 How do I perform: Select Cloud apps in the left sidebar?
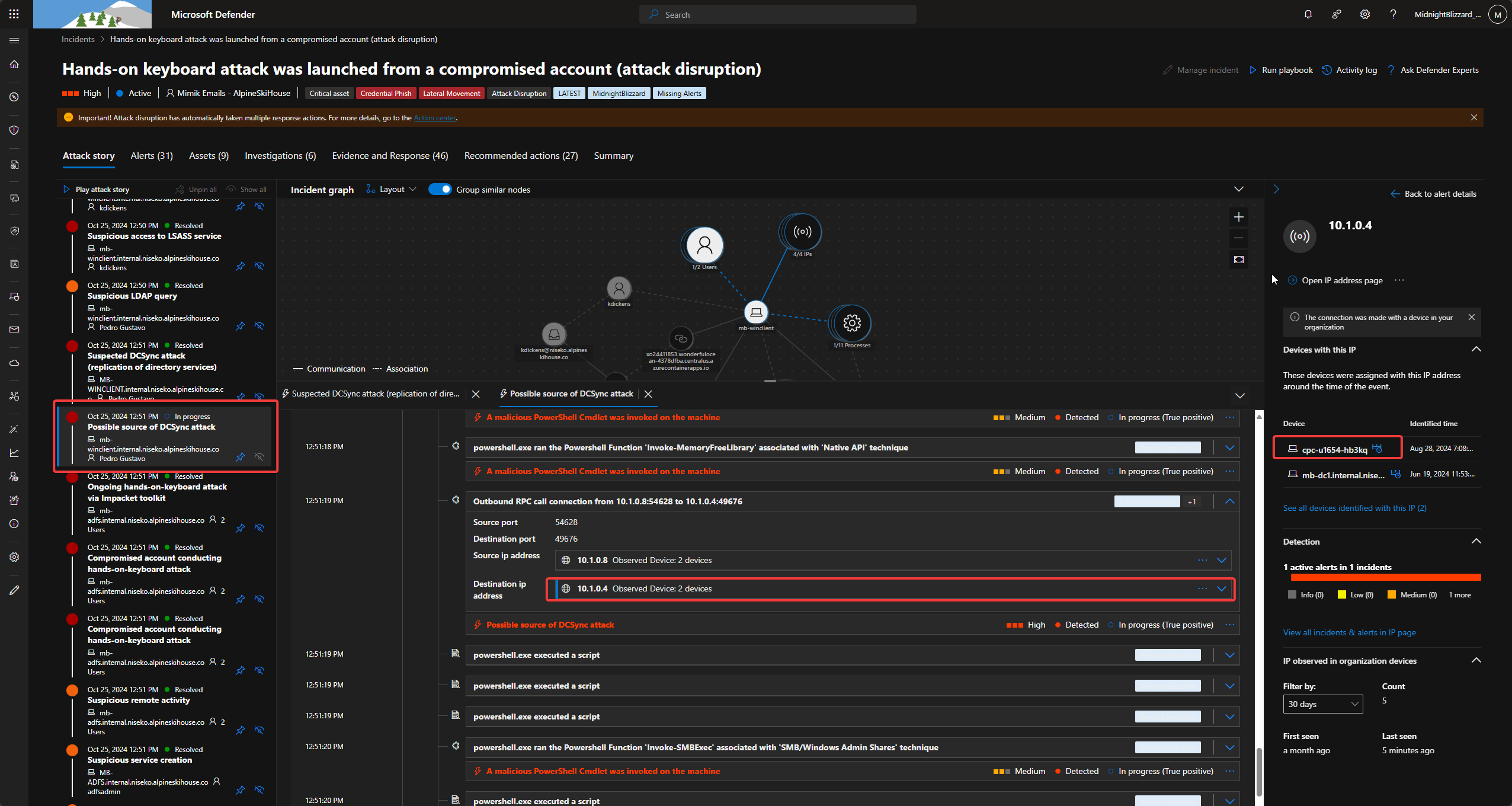coord(14,363)
